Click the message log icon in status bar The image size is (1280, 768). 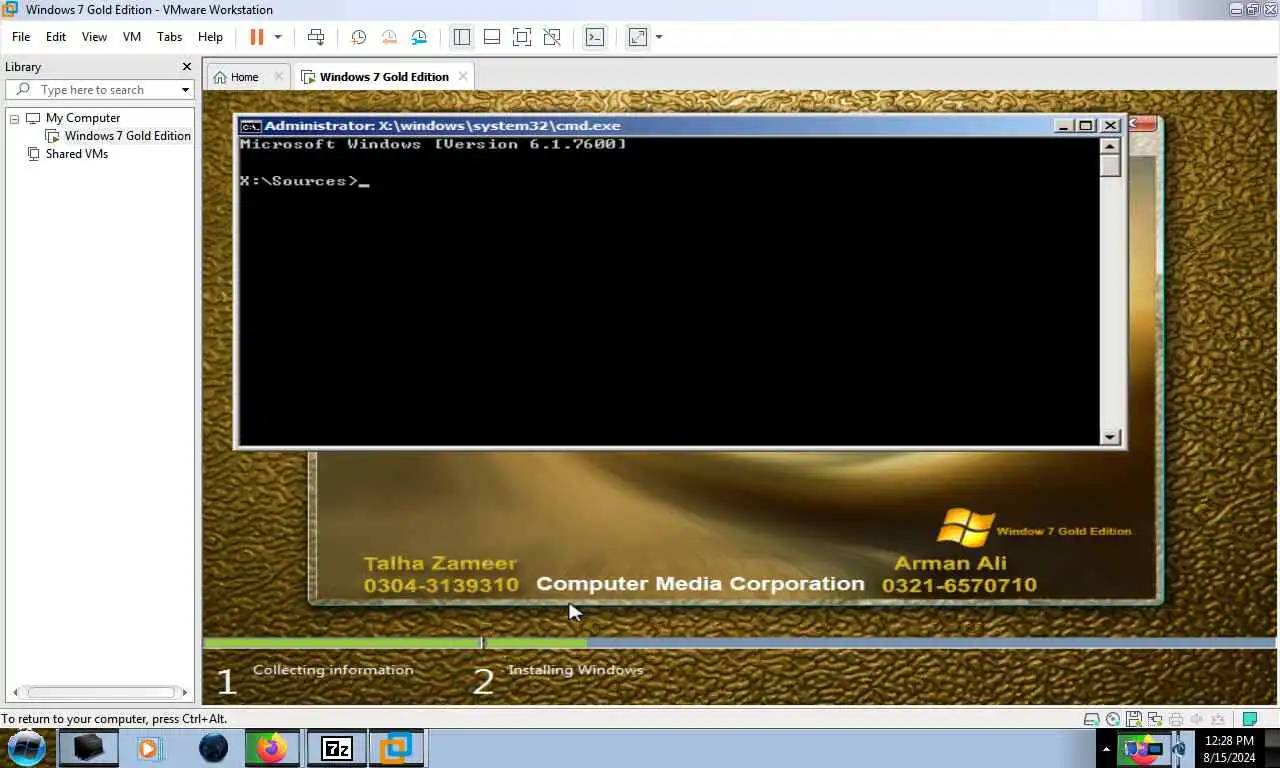1249,719
